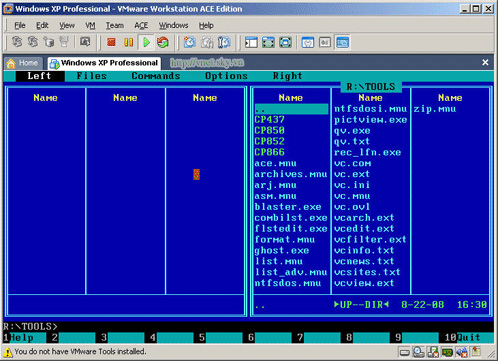Open the Left menu in Volkov Commander
Image resolution: width=498 pixels, height=361 pixels.
tap(39, 76)
